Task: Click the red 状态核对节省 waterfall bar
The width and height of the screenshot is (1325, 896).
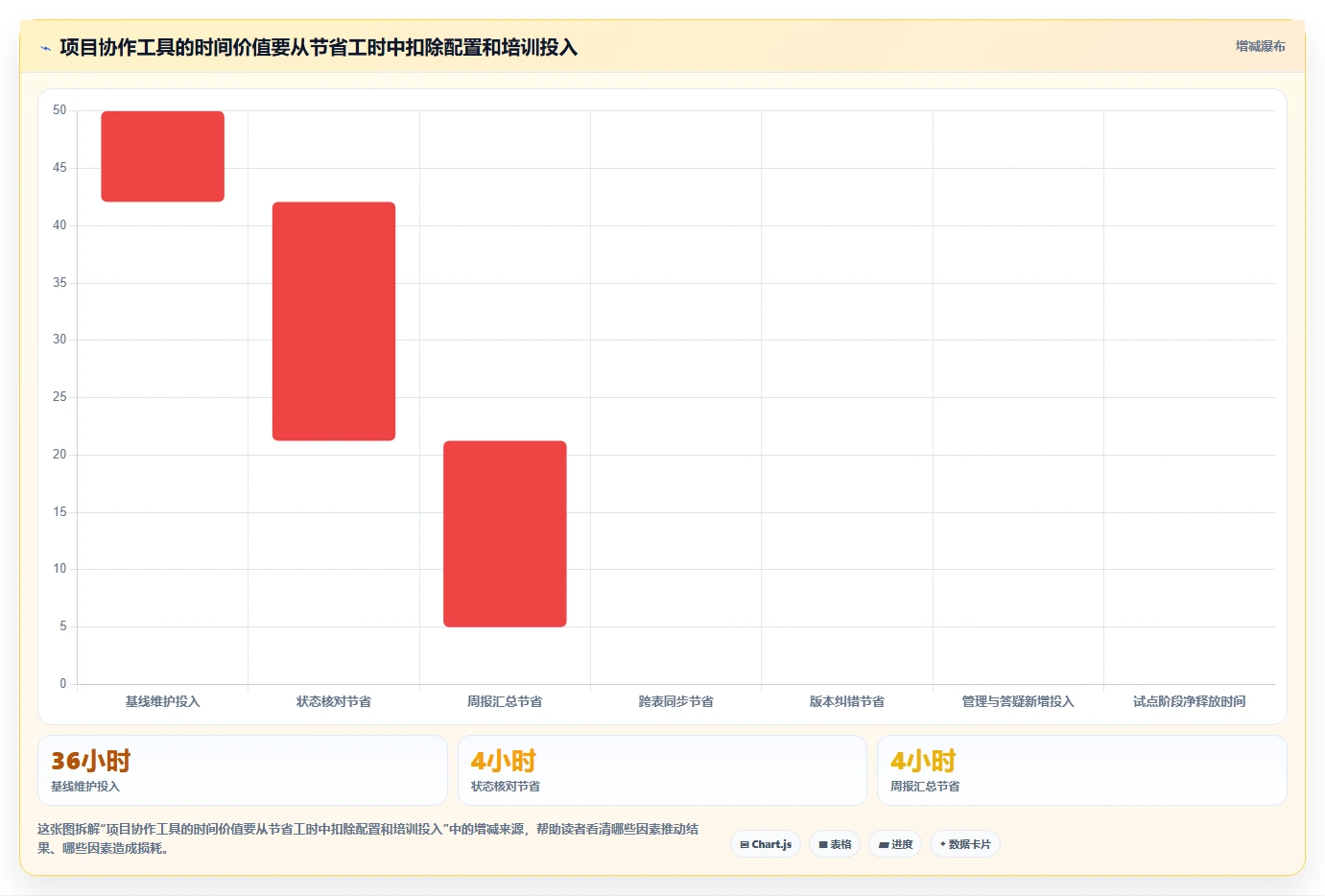Action: (334, 321)
